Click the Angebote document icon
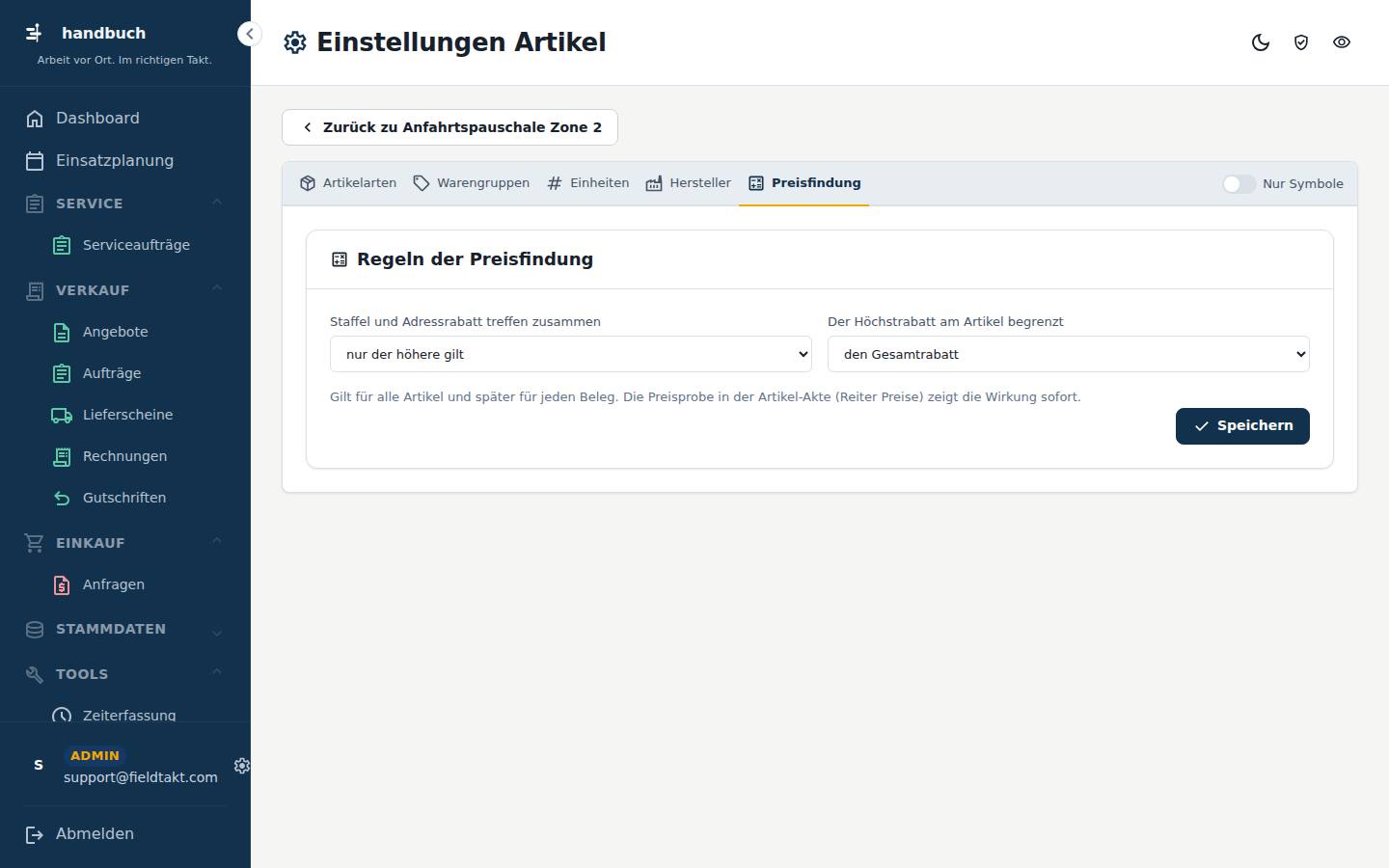1389x868 pixels. (62, 332)
